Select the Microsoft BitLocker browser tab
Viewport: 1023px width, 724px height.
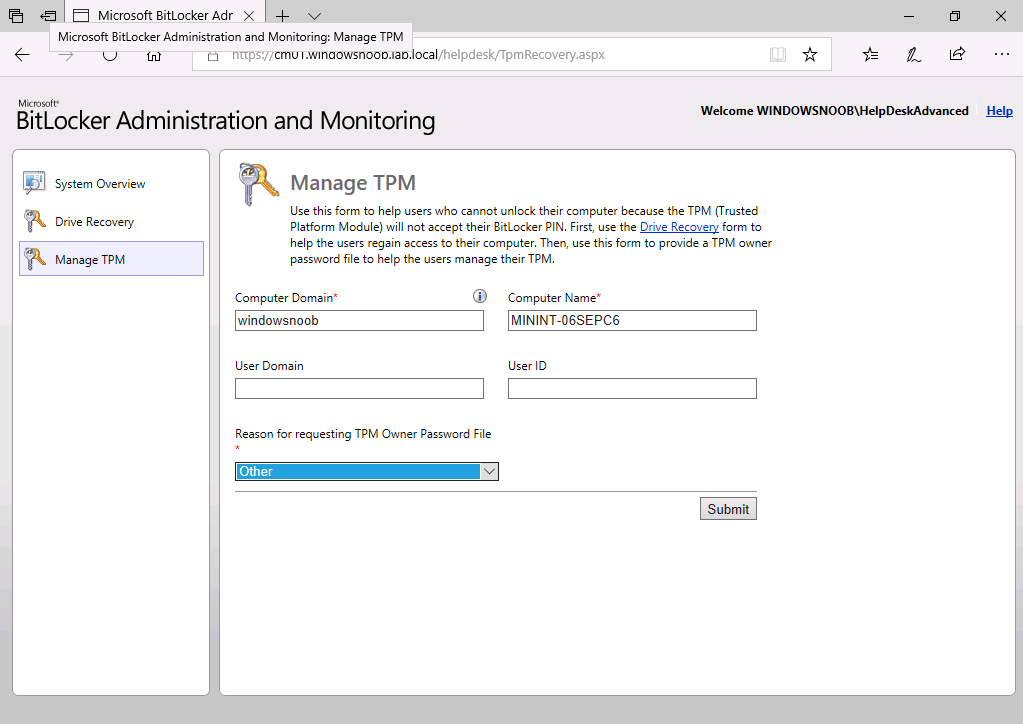(165, 16)
